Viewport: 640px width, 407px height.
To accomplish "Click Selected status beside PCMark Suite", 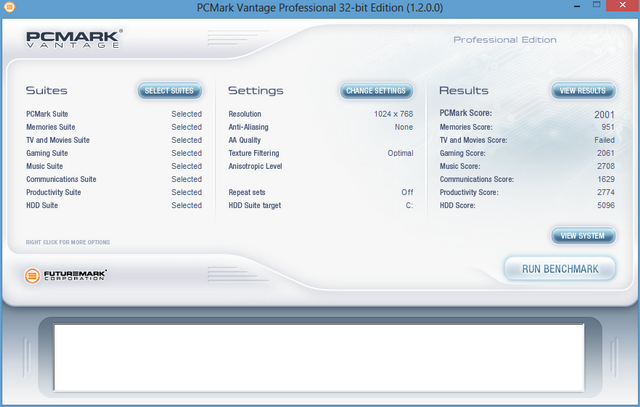I will (x=187, y=114).
